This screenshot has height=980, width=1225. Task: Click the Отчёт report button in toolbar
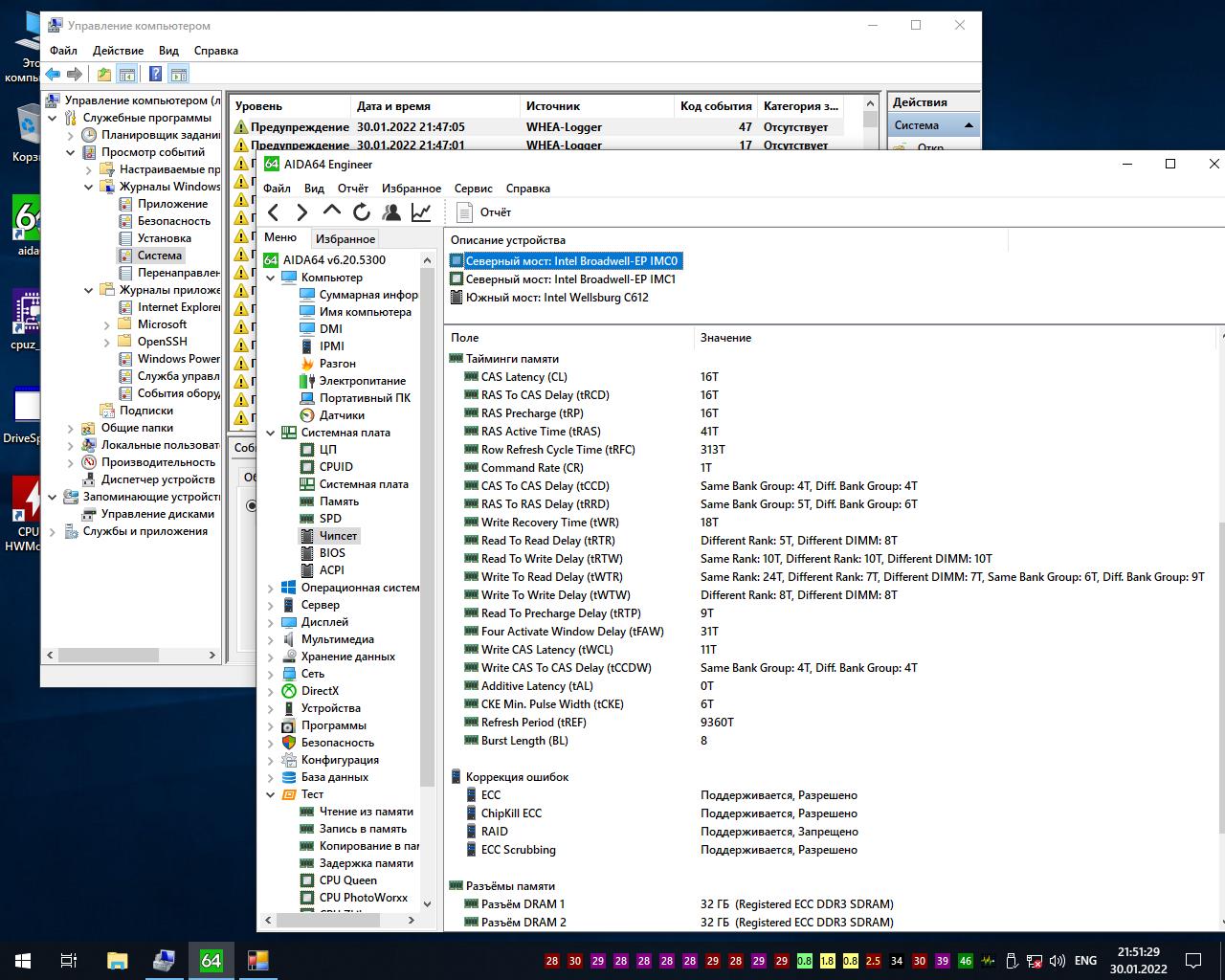(484, 212)
